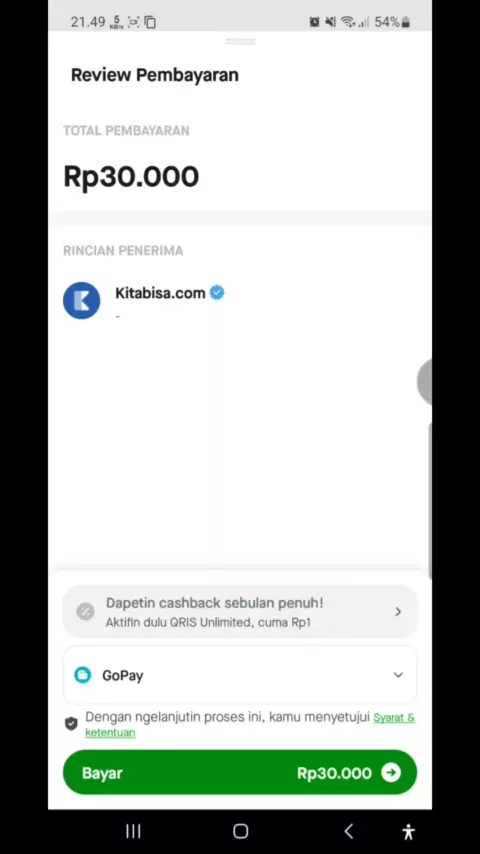Viewport: 480px width, 854px height.
Task: Tap the Kitabisa.com recipient name
Action: tap(160, 293)
